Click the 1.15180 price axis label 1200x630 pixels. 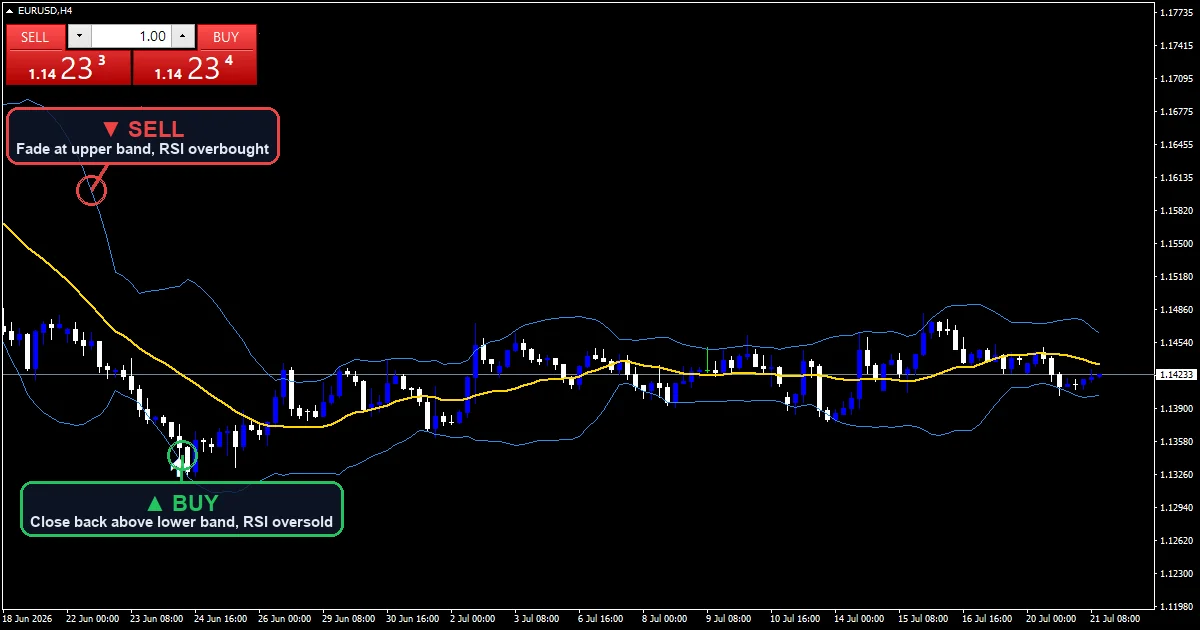(1176, 276)
